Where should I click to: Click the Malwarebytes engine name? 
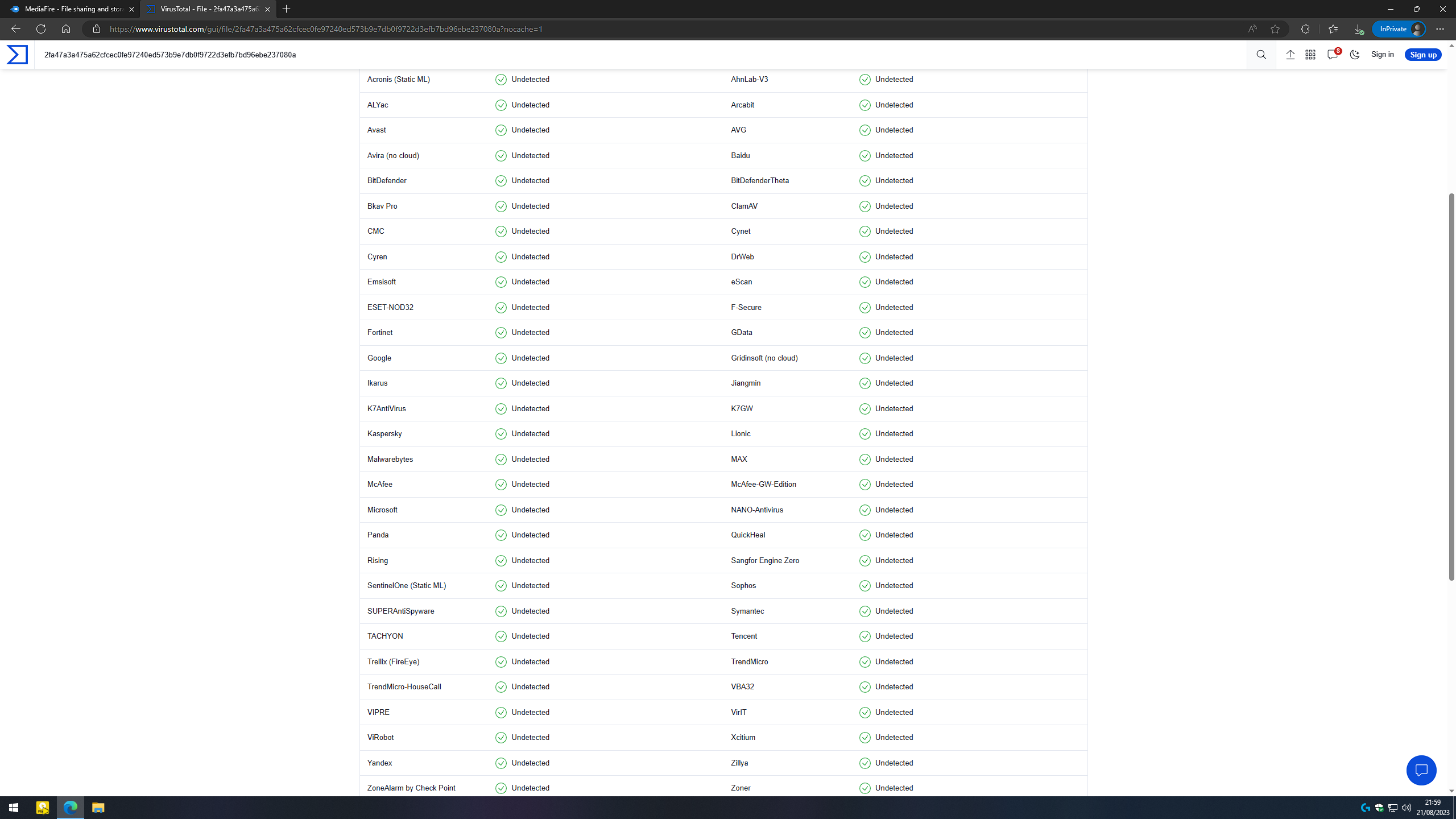coord(390,459)
